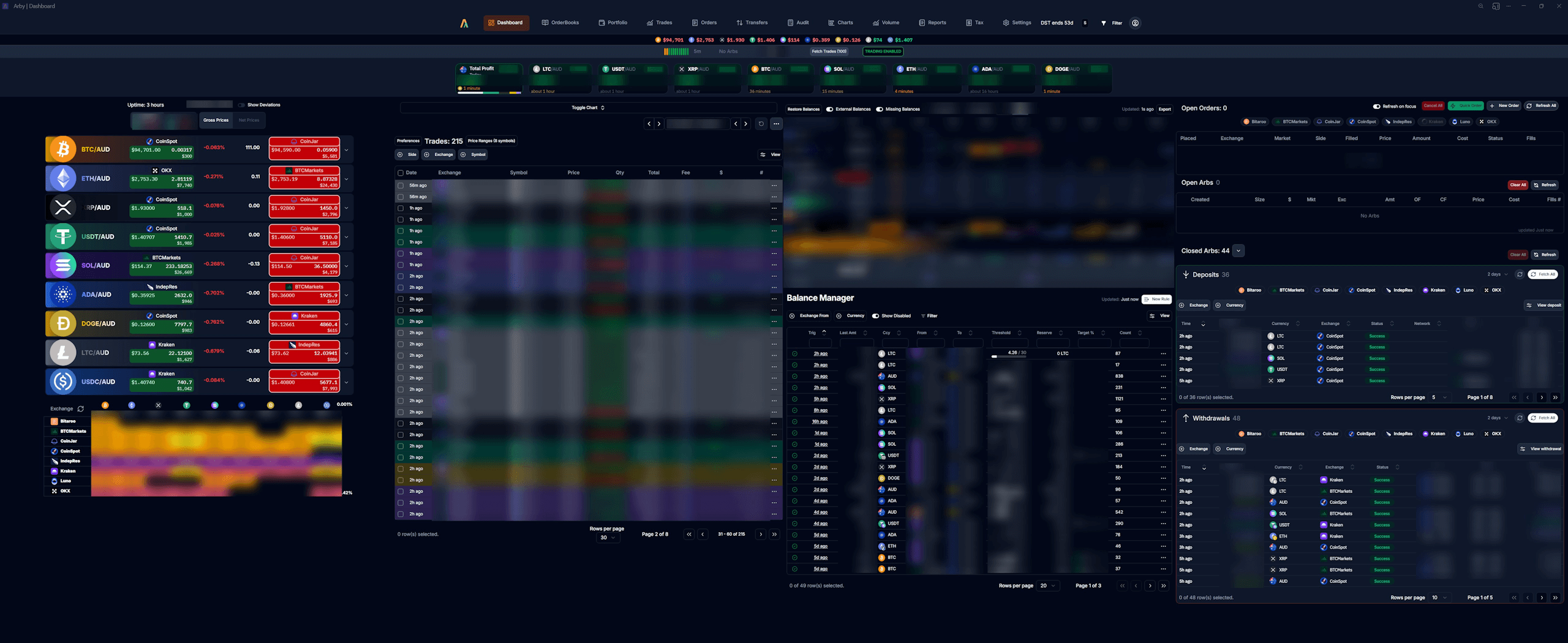Enable the Show Deviations toggle
Screen dimensions: 1568x643
[242, 105]
